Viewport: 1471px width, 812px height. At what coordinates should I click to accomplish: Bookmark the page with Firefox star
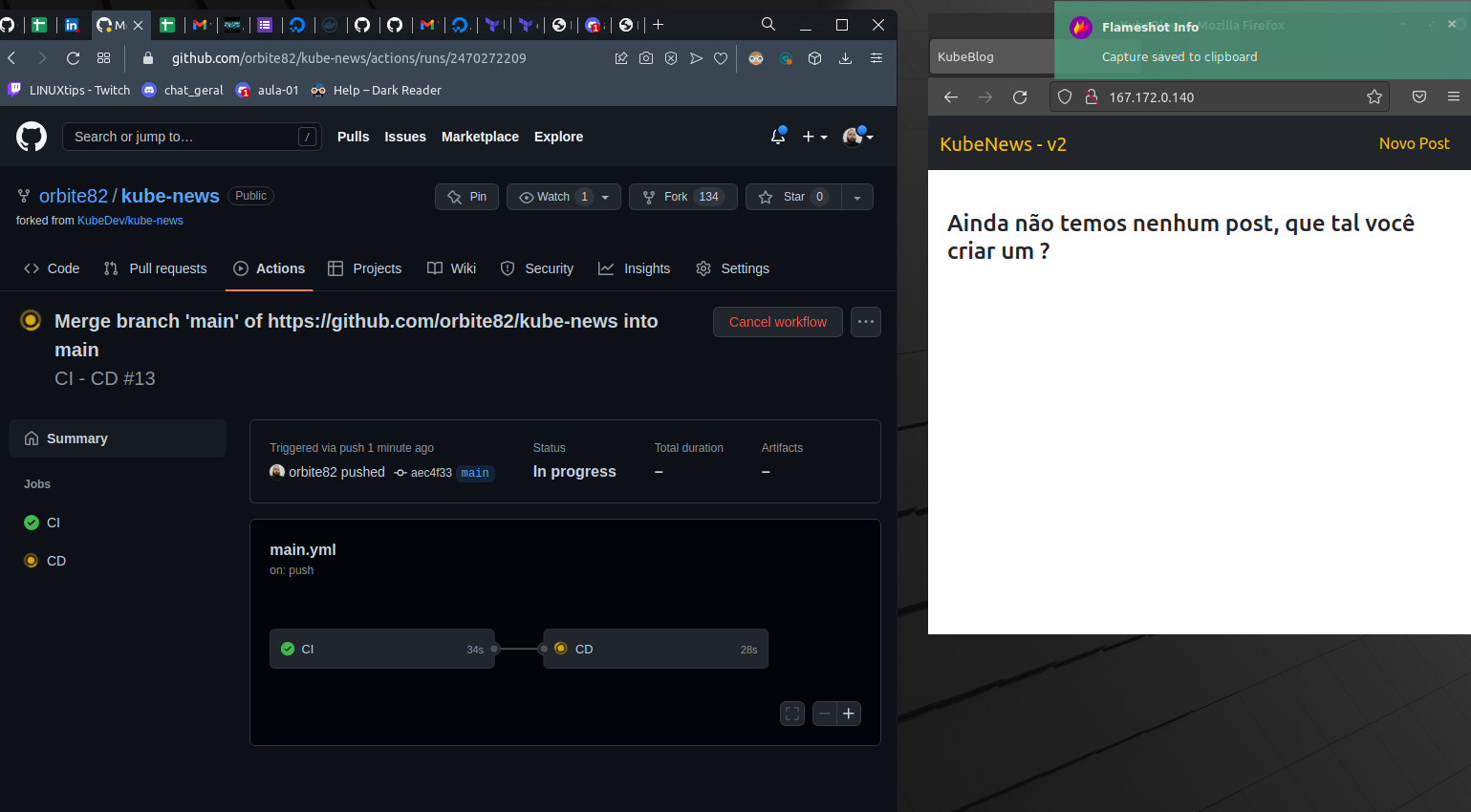pos(1374,96)
